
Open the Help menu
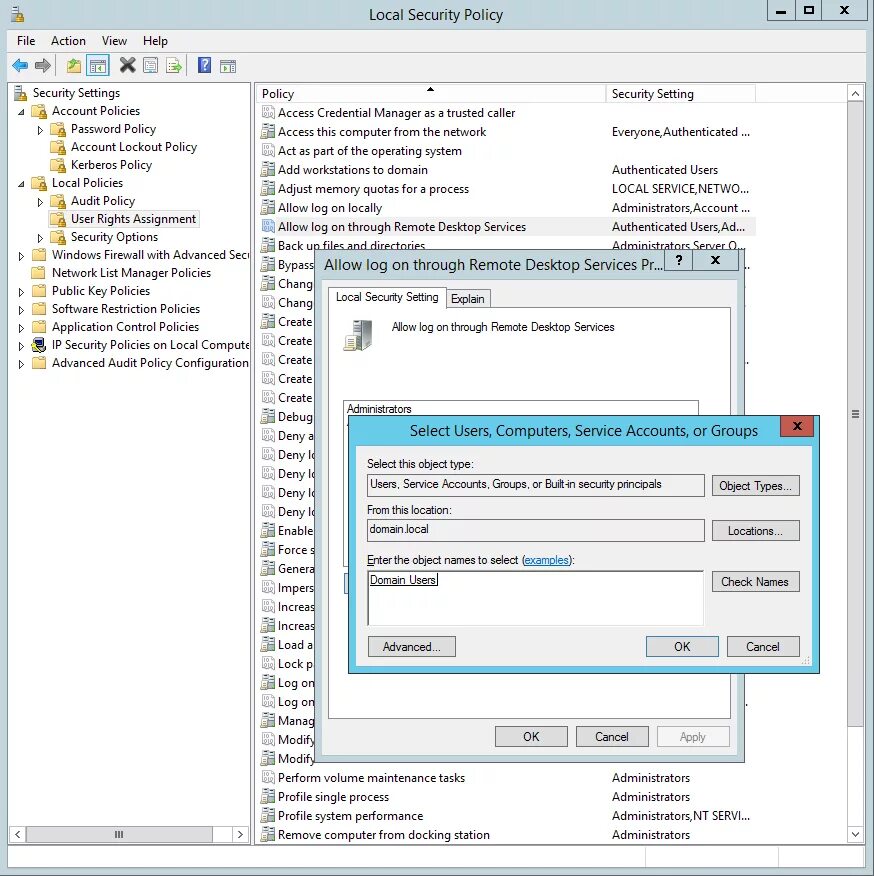155,41
